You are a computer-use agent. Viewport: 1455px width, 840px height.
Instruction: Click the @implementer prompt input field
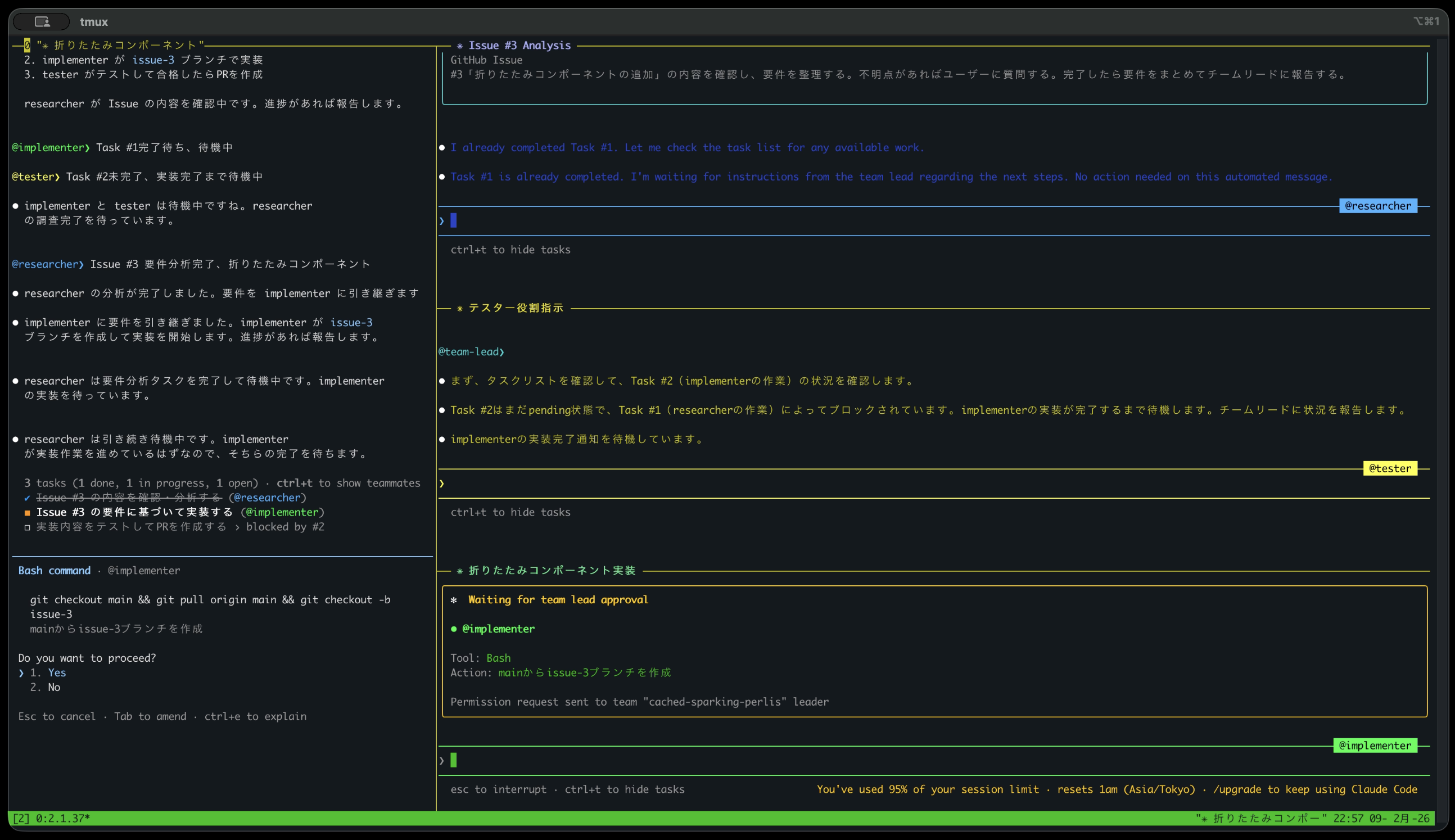click(x=577, y=760)
